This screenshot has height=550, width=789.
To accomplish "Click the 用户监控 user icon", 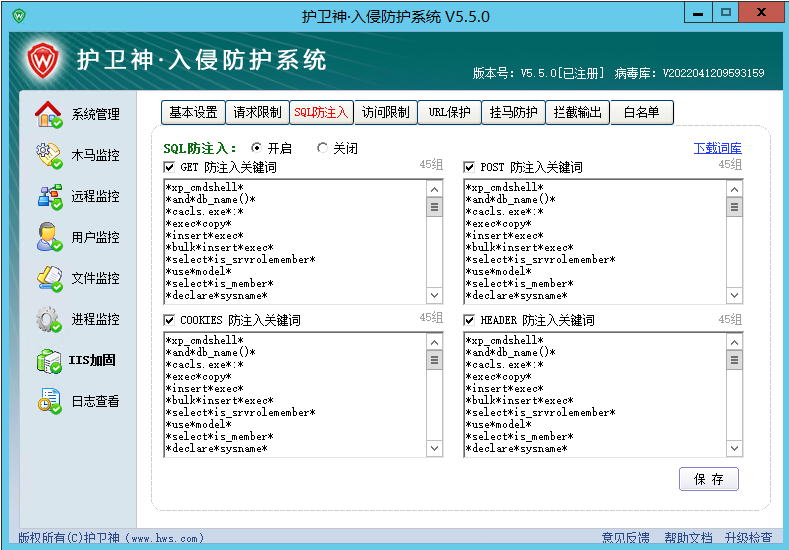I will coord(49,237).
